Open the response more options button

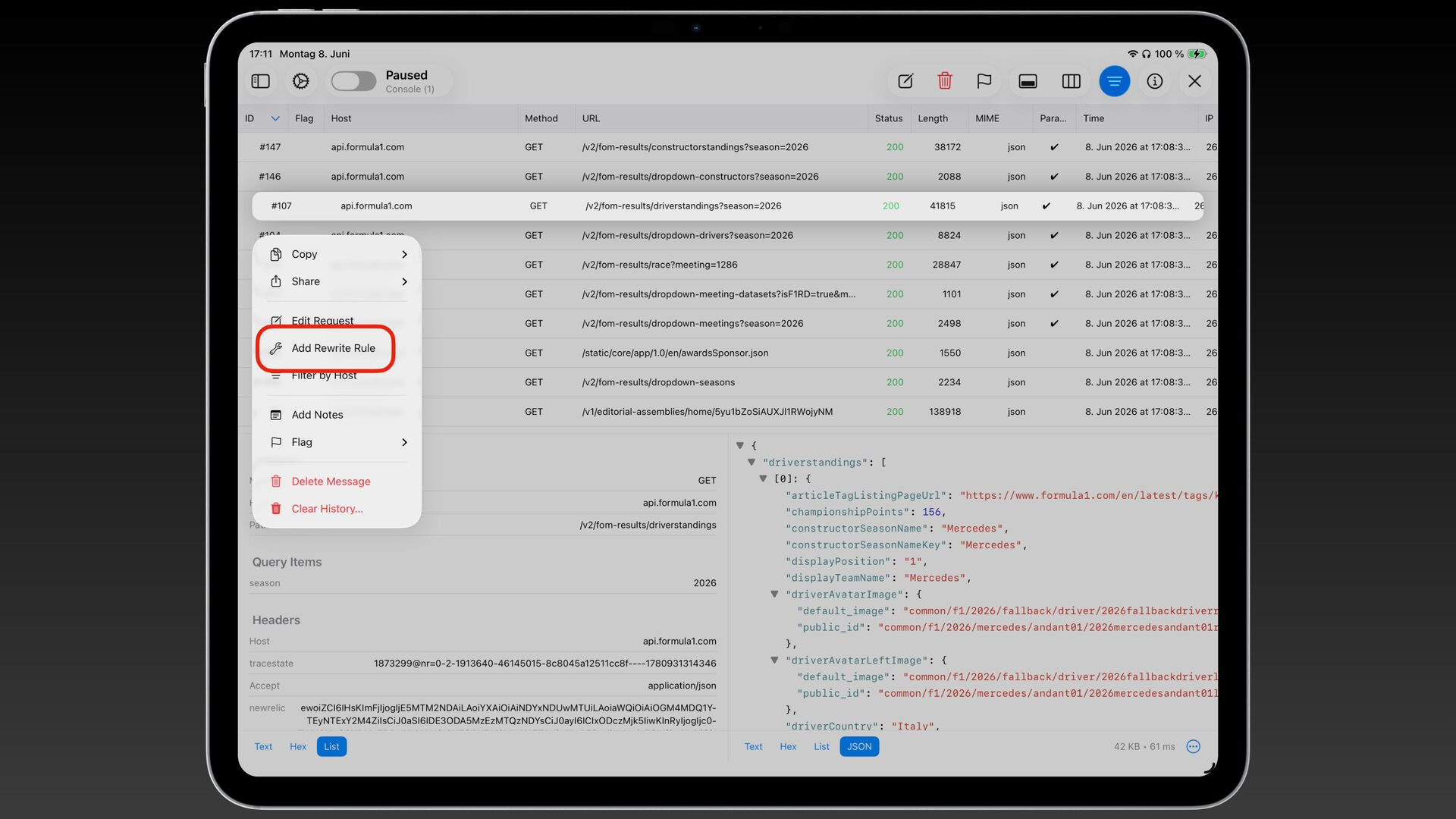[1193, 746]
